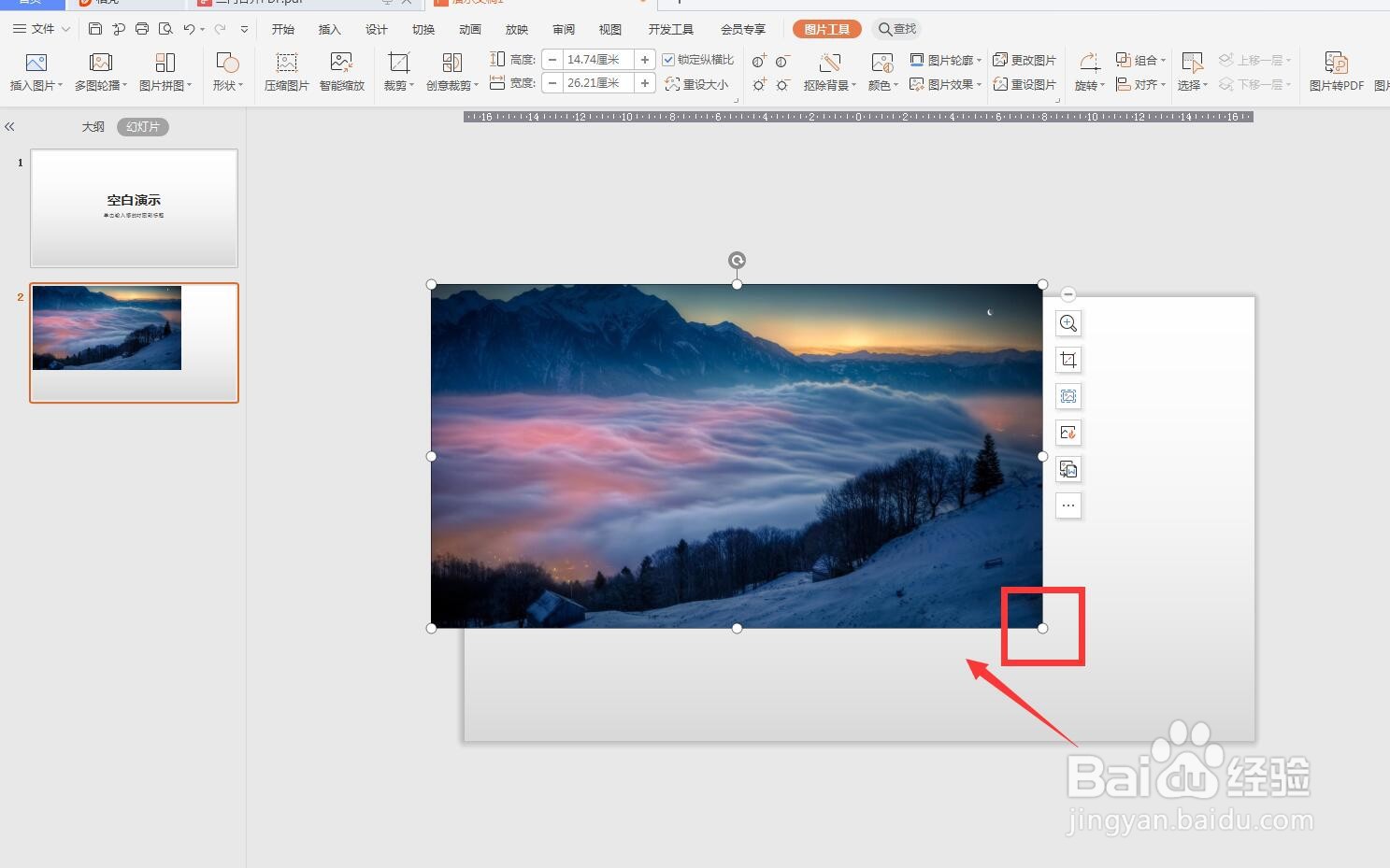The image size is (1390, 868).
Task: Collapse the slide panel with double chevron
Action: tap(9, 126)
